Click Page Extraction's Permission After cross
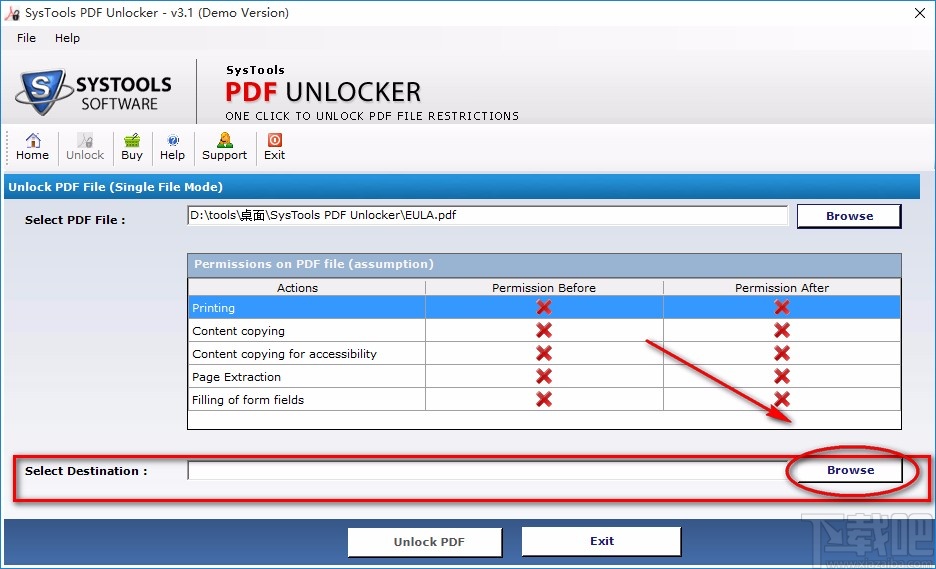 [x=782, y=376]
